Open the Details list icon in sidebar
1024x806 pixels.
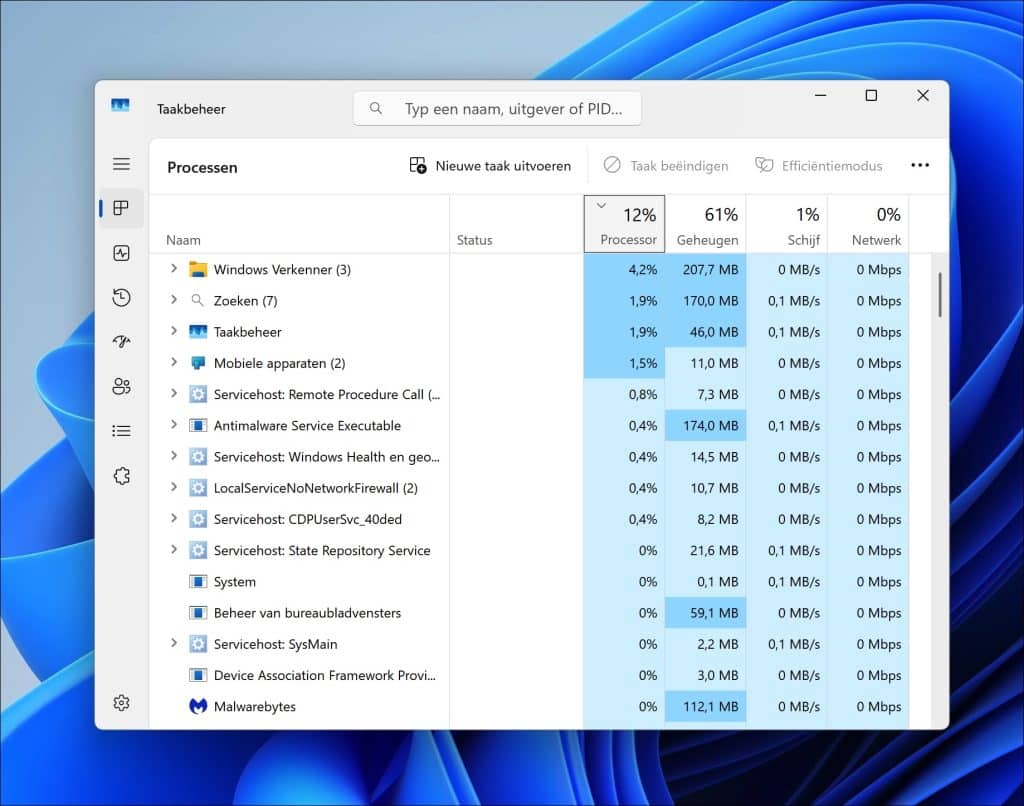[x=121, y=430]
